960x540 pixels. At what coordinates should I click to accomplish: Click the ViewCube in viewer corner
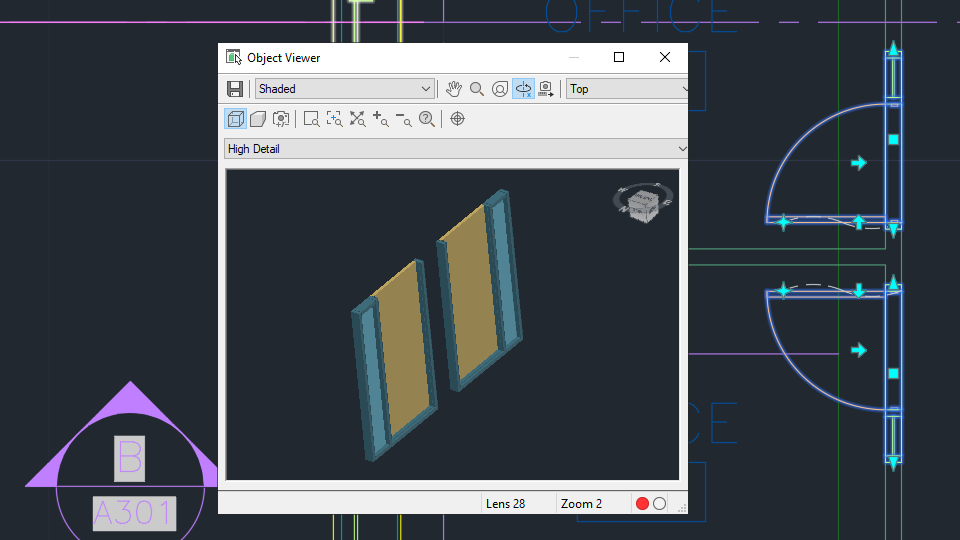pyautogui.click(x=643, y=203)
